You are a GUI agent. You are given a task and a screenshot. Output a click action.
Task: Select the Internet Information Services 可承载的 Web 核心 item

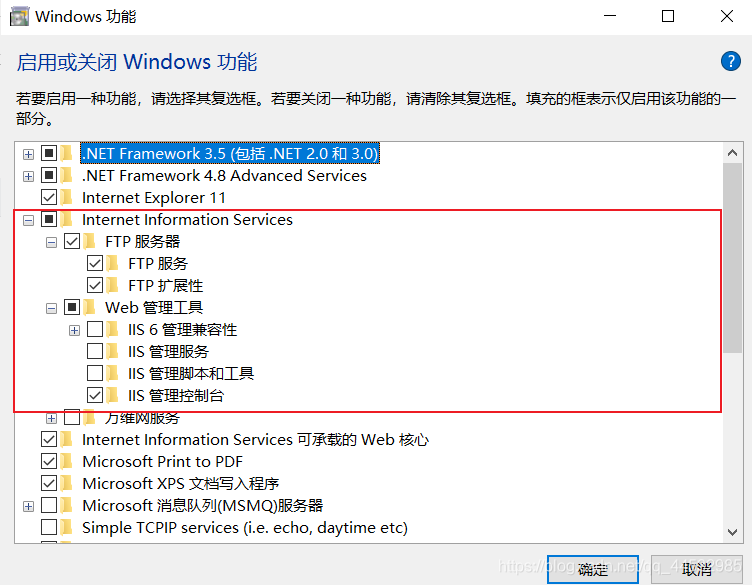pos(255,440)
